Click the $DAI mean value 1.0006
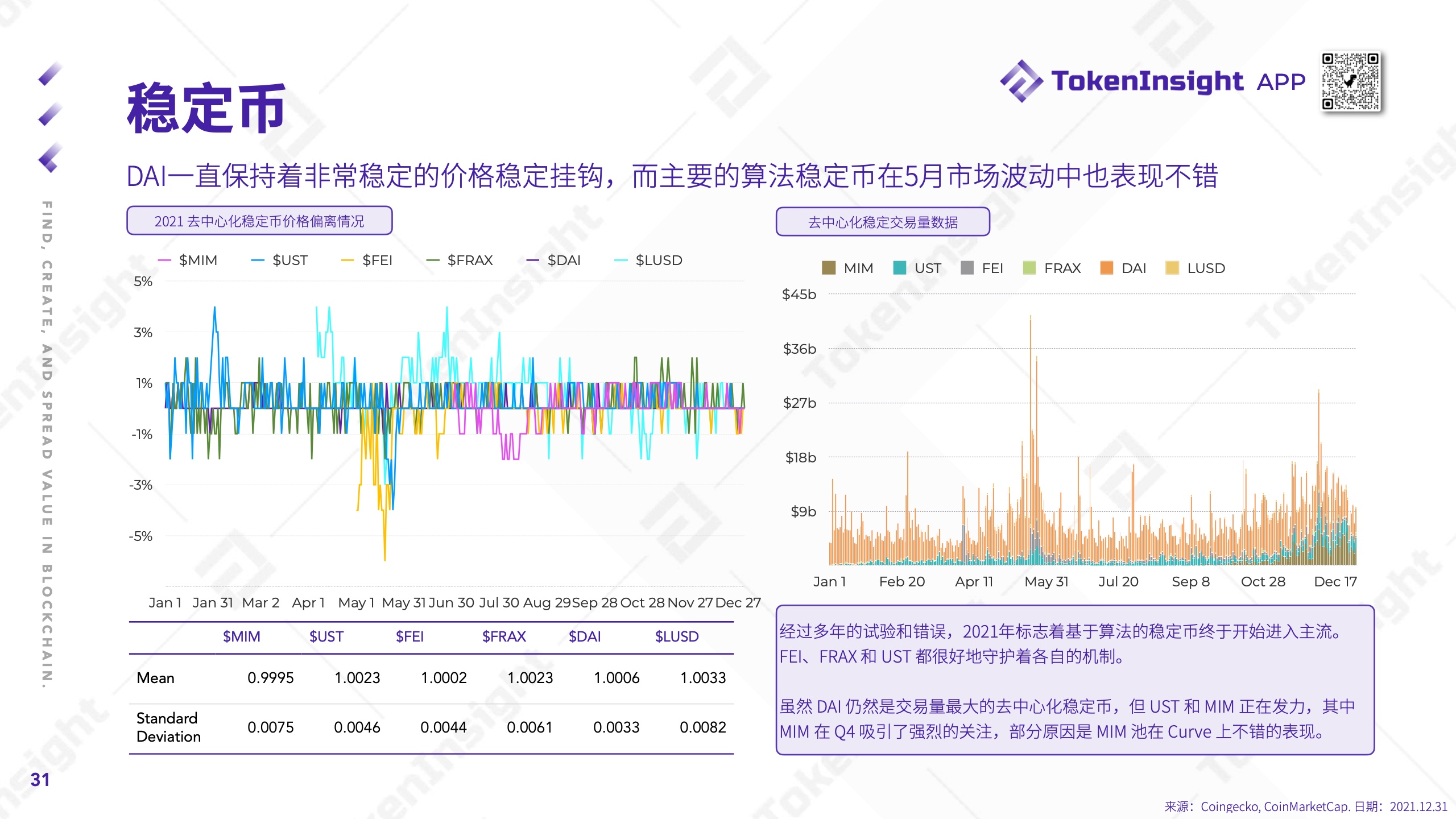 [617, 678]
